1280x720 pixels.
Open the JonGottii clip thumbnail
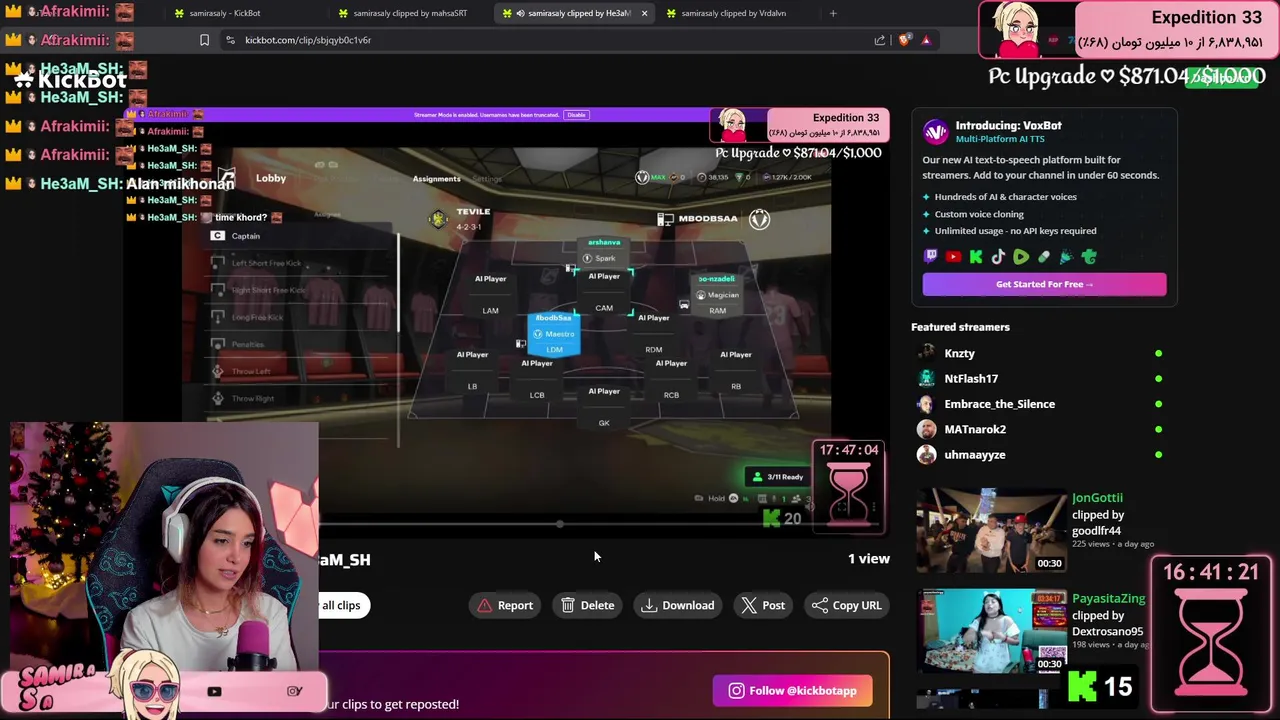click(992, 530)
